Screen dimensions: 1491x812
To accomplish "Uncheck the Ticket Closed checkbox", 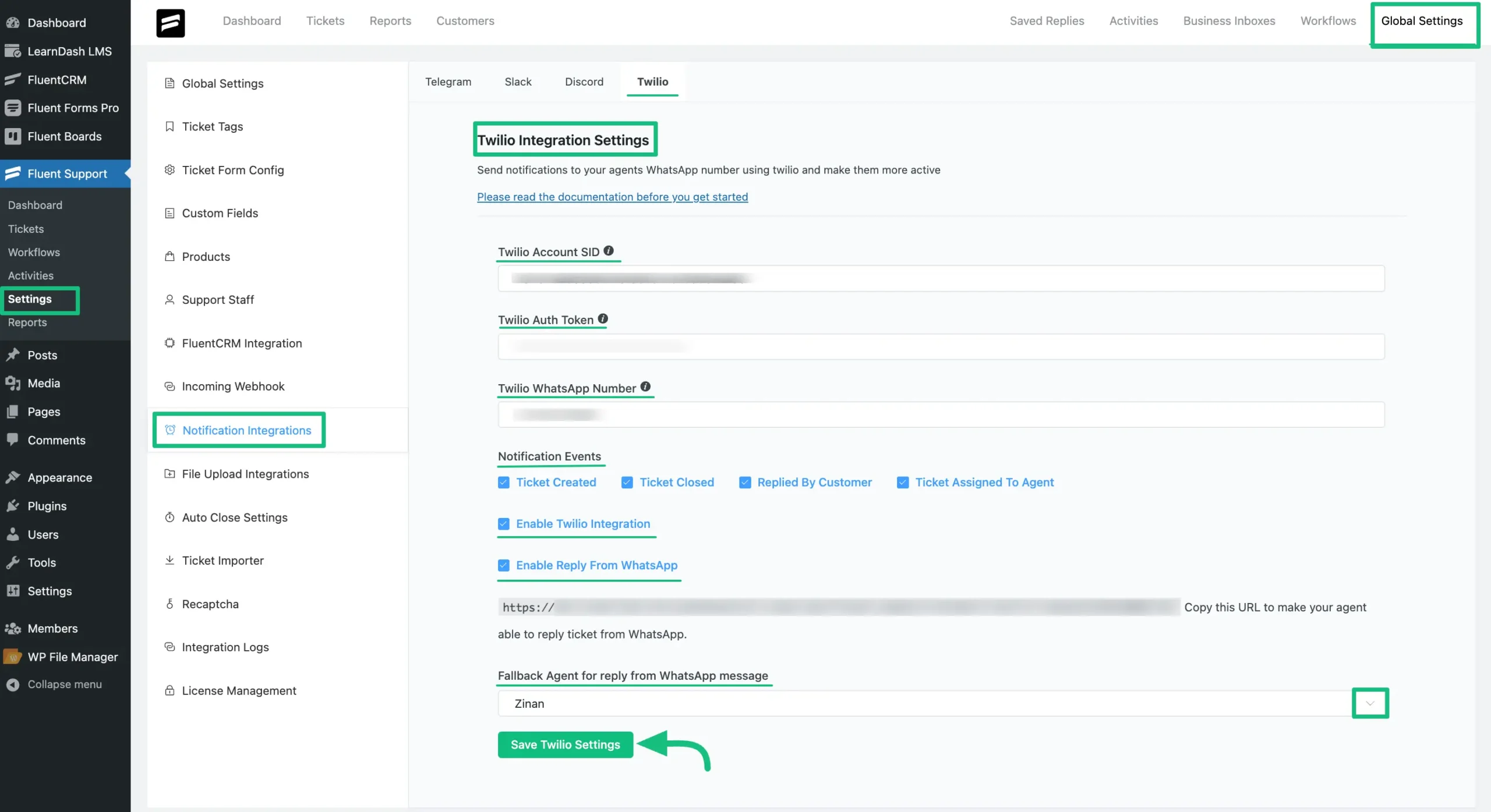I will point(627,483).
